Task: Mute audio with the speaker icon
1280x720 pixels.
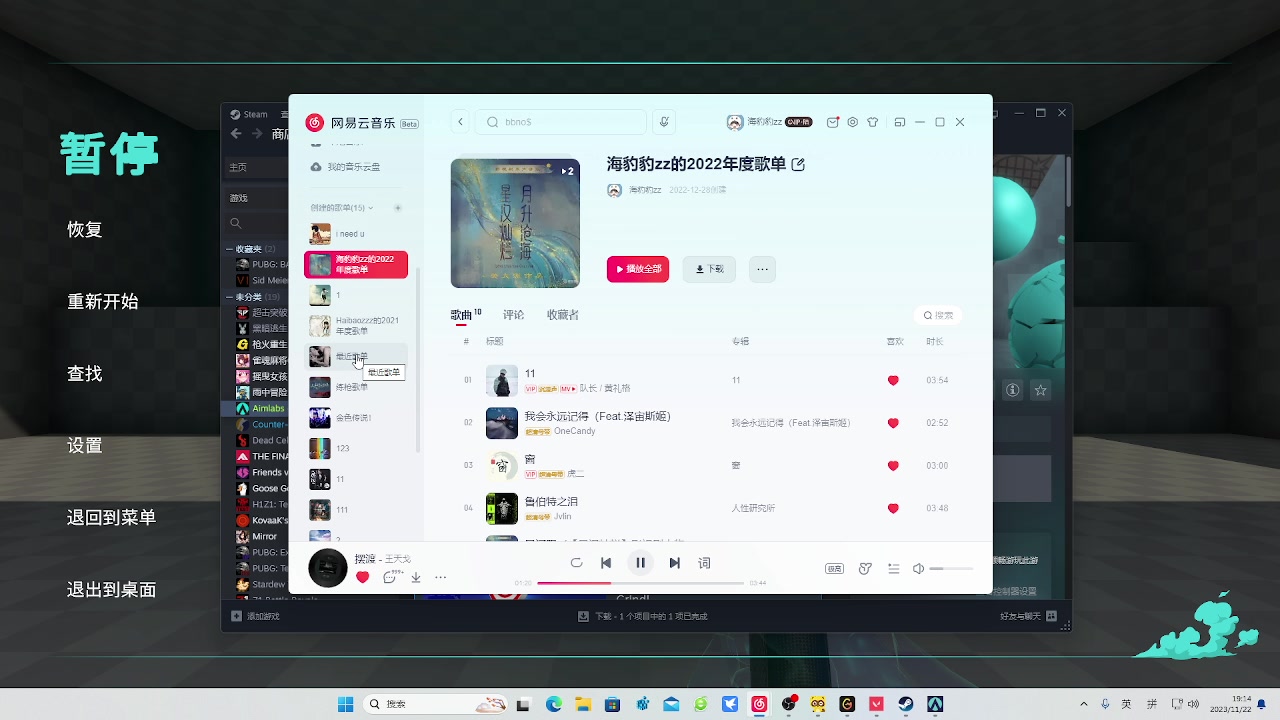Action: click(x=918, y=569)
